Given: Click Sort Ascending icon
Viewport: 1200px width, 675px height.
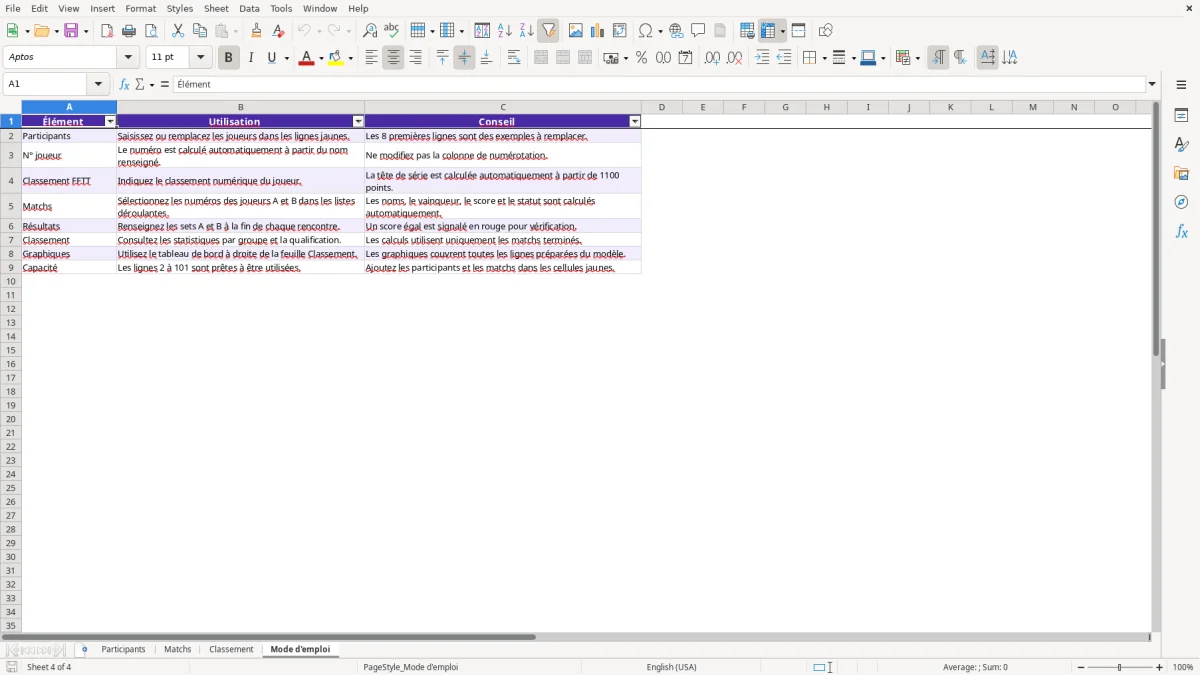Looking at the screenshot, I should click(504, 31).
